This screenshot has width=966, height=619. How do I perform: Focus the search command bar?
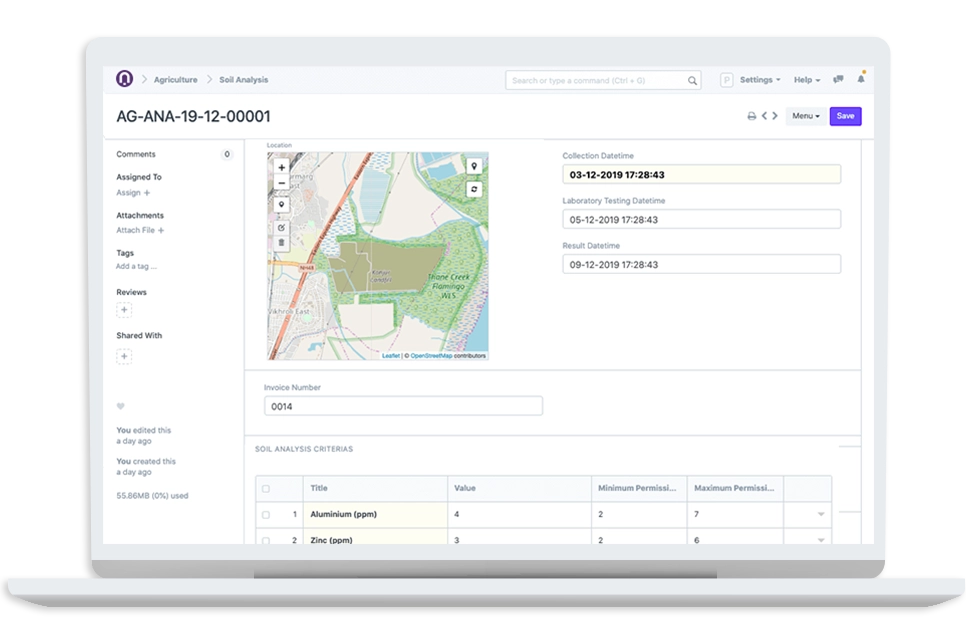[x=603, y=80]
